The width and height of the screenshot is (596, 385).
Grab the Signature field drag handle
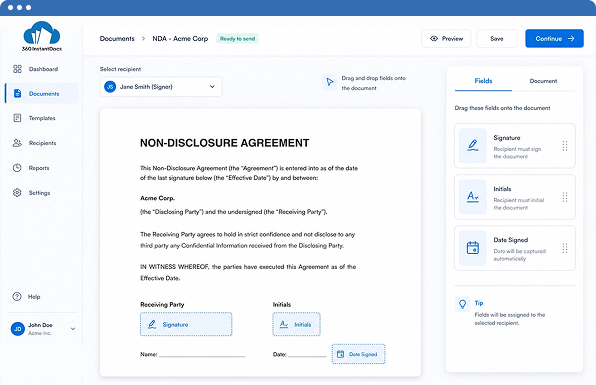coord(565,146)
